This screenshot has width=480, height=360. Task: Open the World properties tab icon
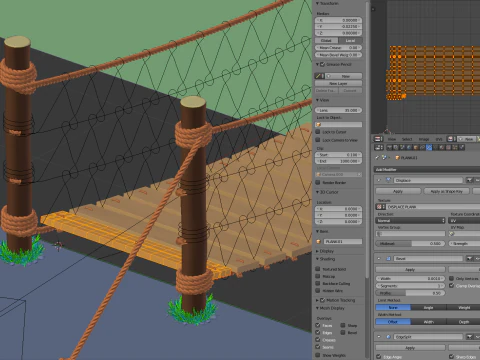coord(409,147)
